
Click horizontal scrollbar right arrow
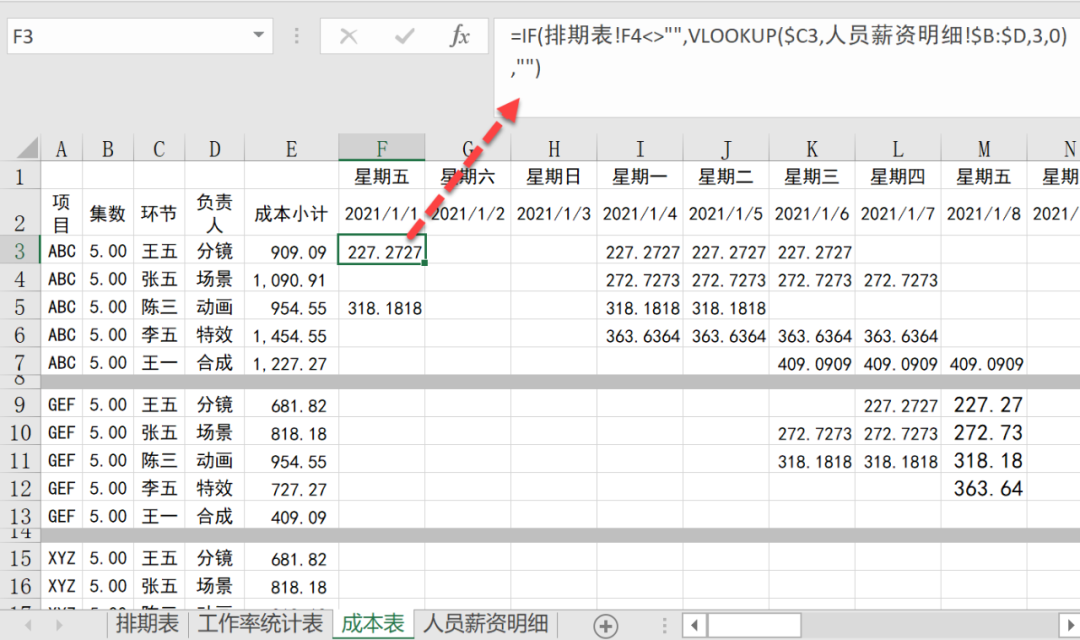pos(1070,626)
